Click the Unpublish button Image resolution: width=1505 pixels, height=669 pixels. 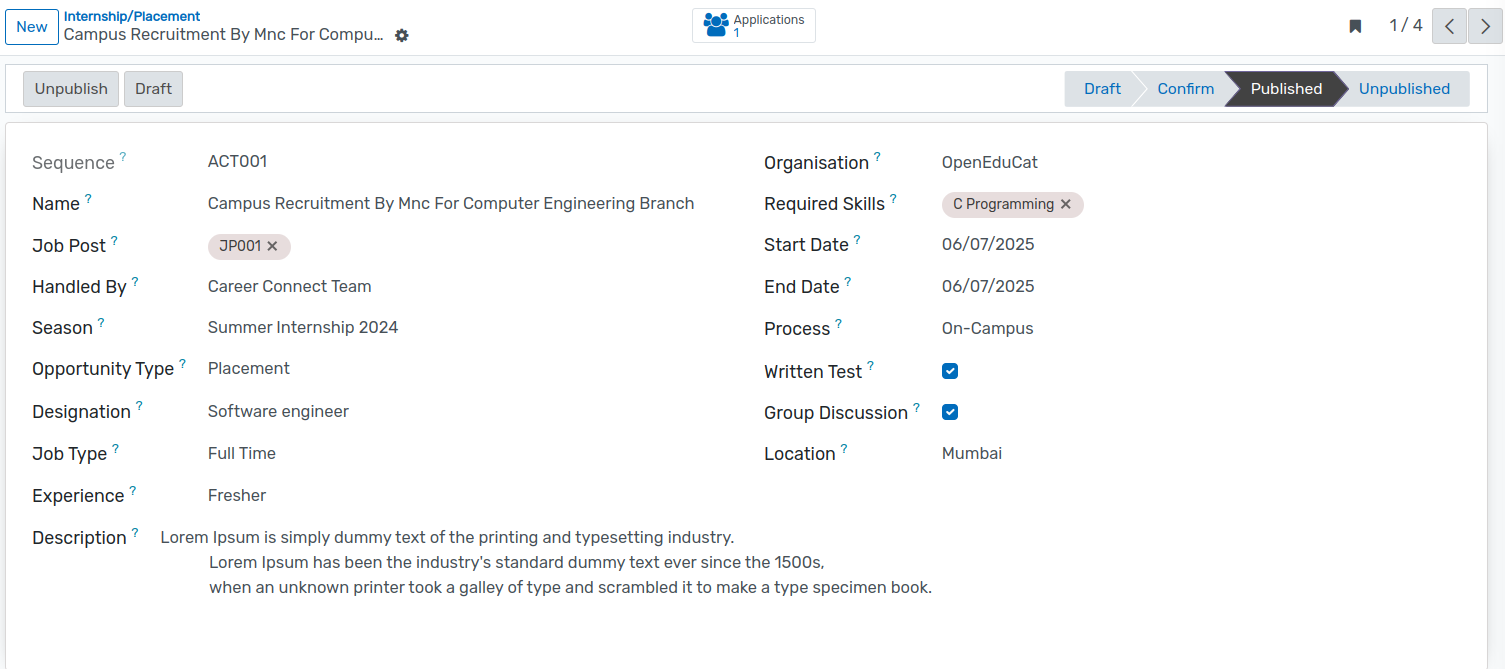point(71,89)
